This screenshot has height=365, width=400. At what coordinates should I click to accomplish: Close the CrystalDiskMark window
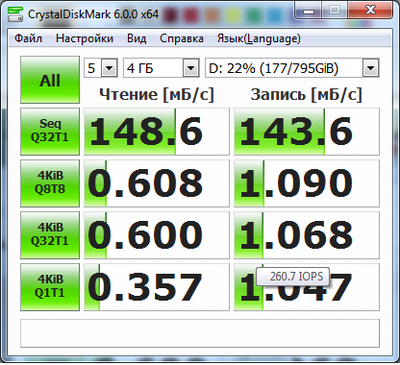[x=370, y=11]
